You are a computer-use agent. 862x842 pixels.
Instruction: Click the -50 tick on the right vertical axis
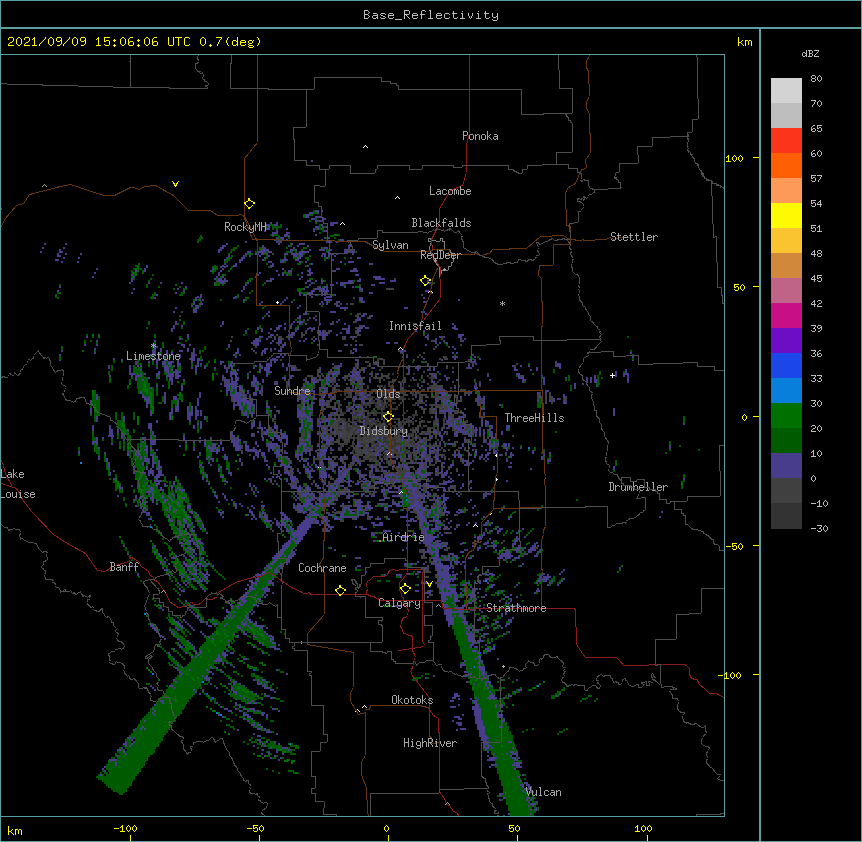734,546
